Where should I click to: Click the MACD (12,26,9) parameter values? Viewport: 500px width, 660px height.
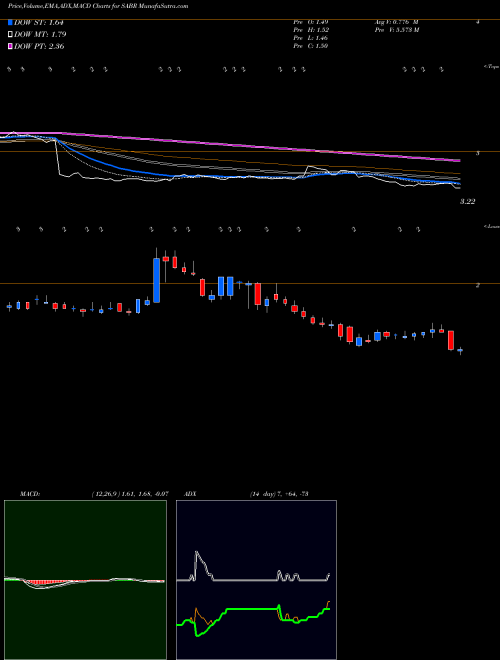130,494
